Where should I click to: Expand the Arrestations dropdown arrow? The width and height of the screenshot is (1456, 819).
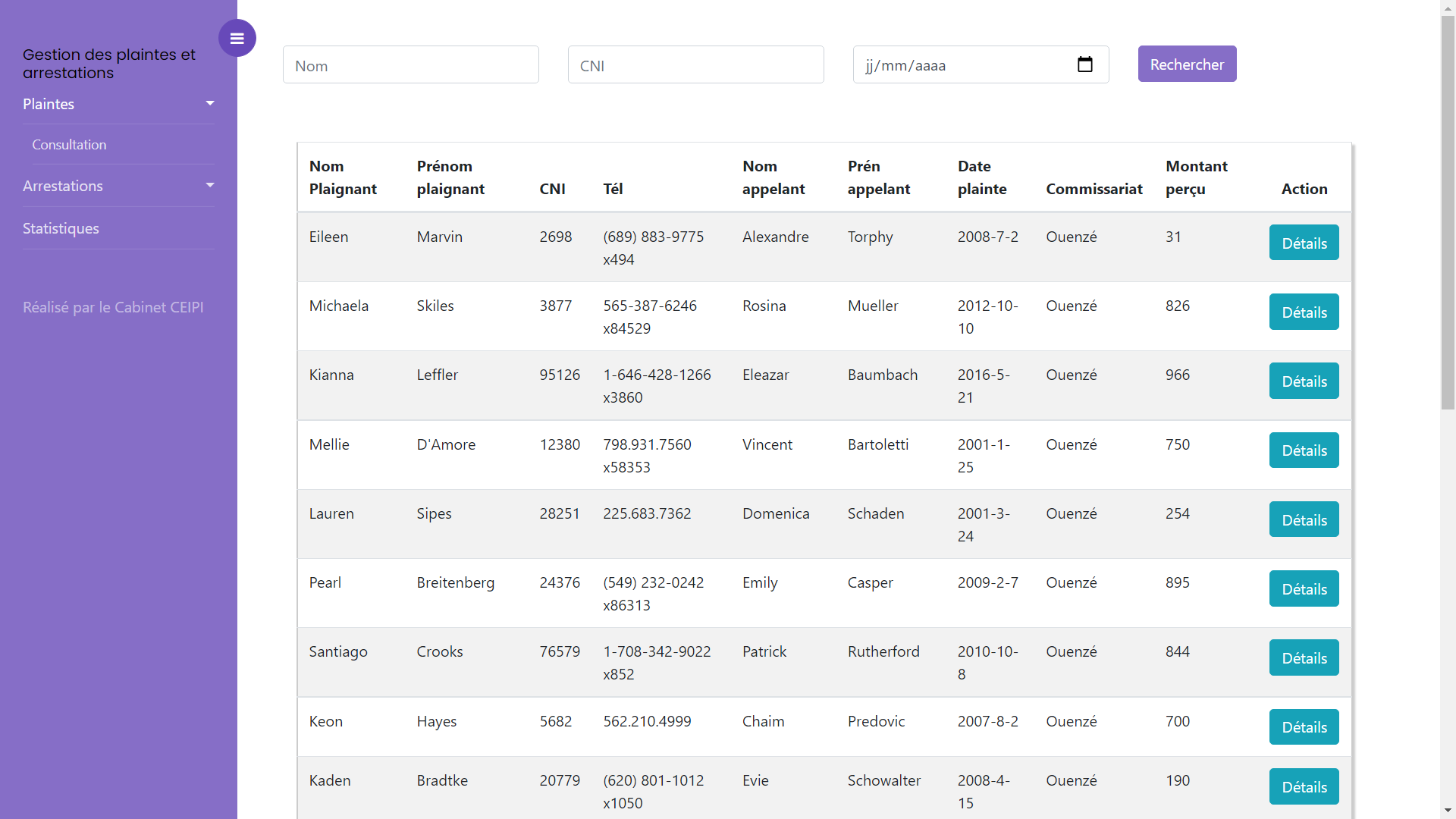point(210,185)
